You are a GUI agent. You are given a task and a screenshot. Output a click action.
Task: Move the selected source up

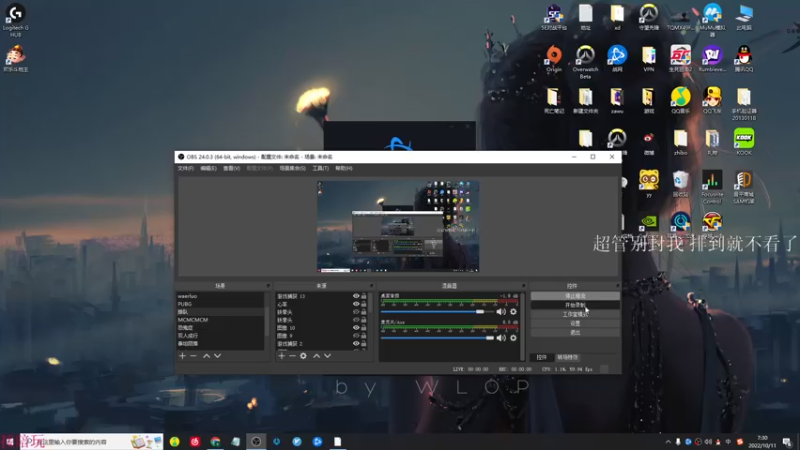click(316, 356)
